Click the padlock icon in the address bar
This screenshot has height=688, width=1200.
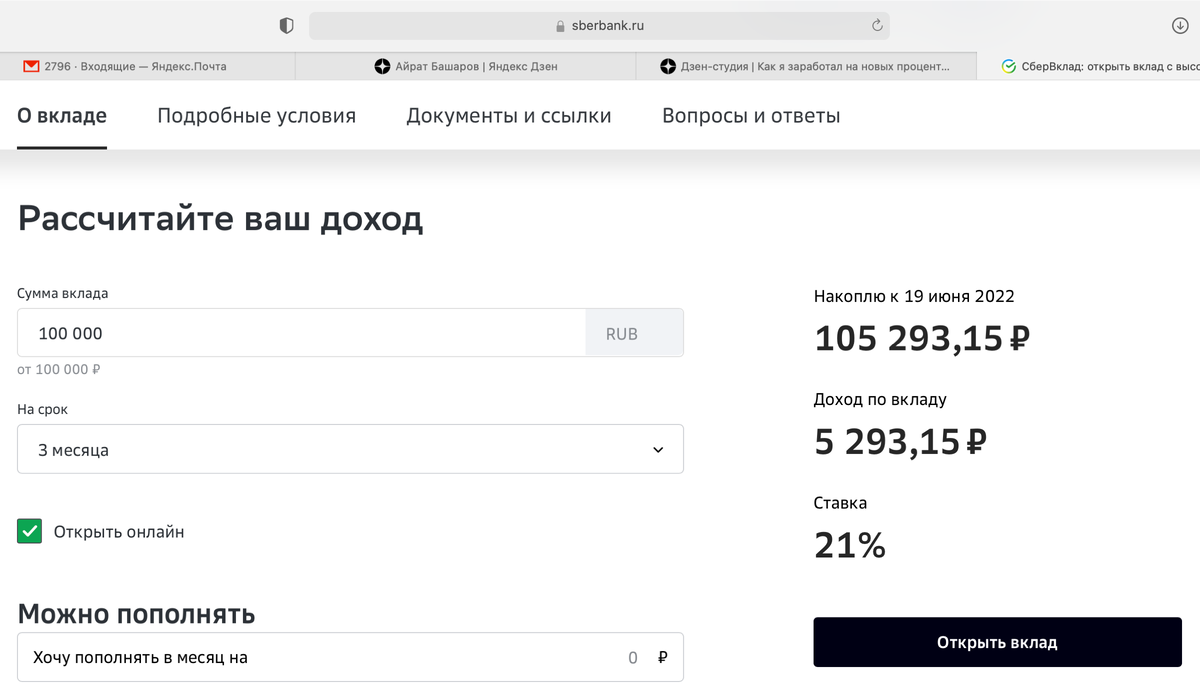557,25
